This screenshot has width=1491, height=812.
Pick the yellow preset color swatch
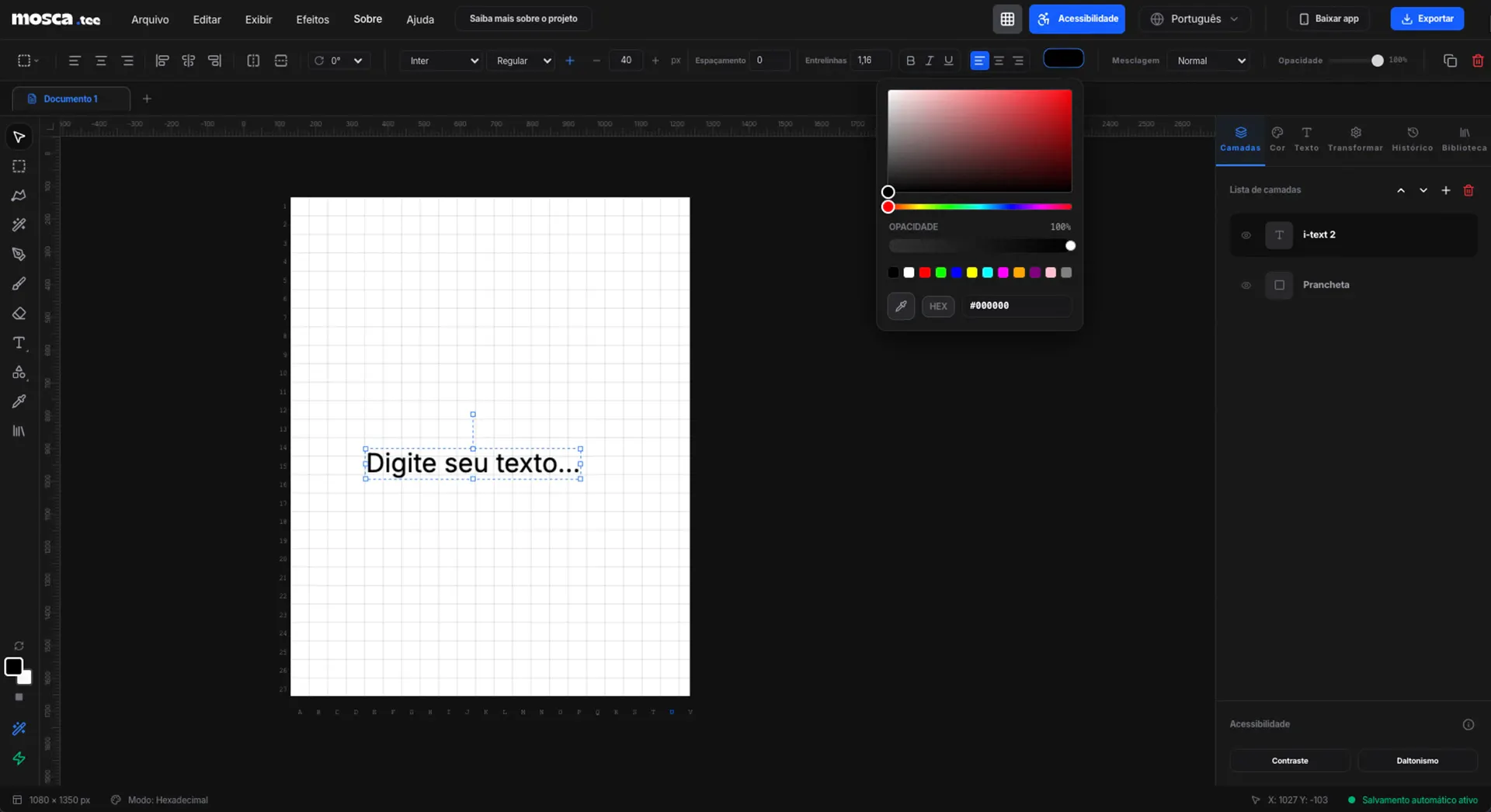(971, 272)
